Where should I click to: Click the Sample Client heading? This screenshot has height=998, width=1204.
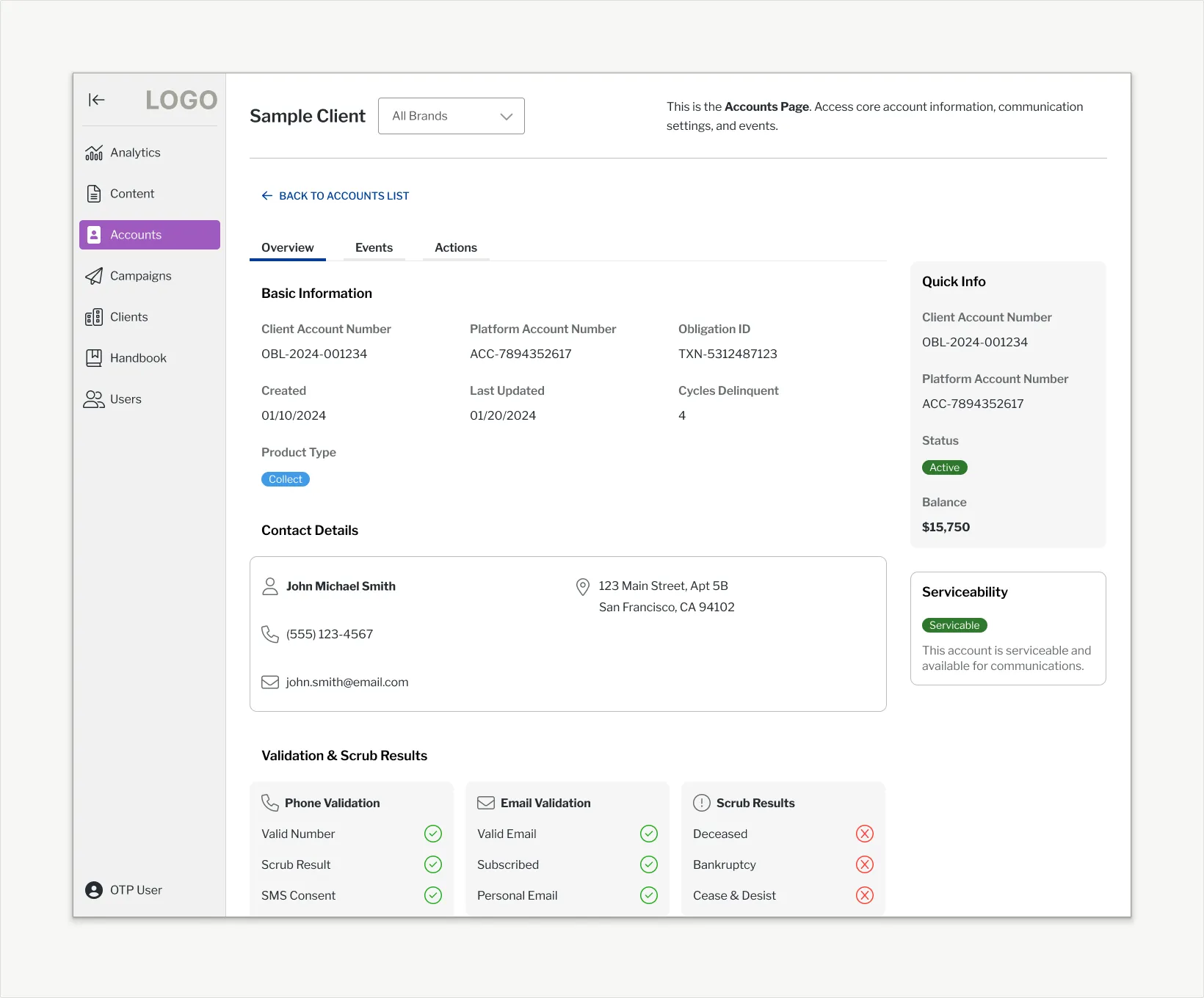(x=308, y=116)
